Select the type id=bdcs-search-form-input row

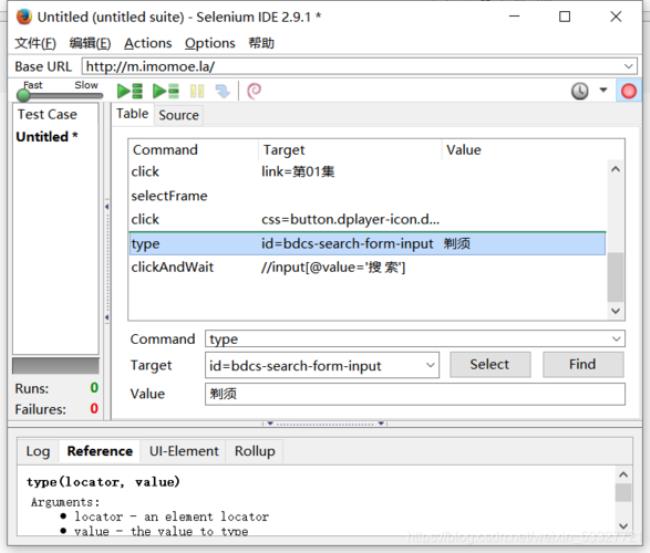(367, 243)
